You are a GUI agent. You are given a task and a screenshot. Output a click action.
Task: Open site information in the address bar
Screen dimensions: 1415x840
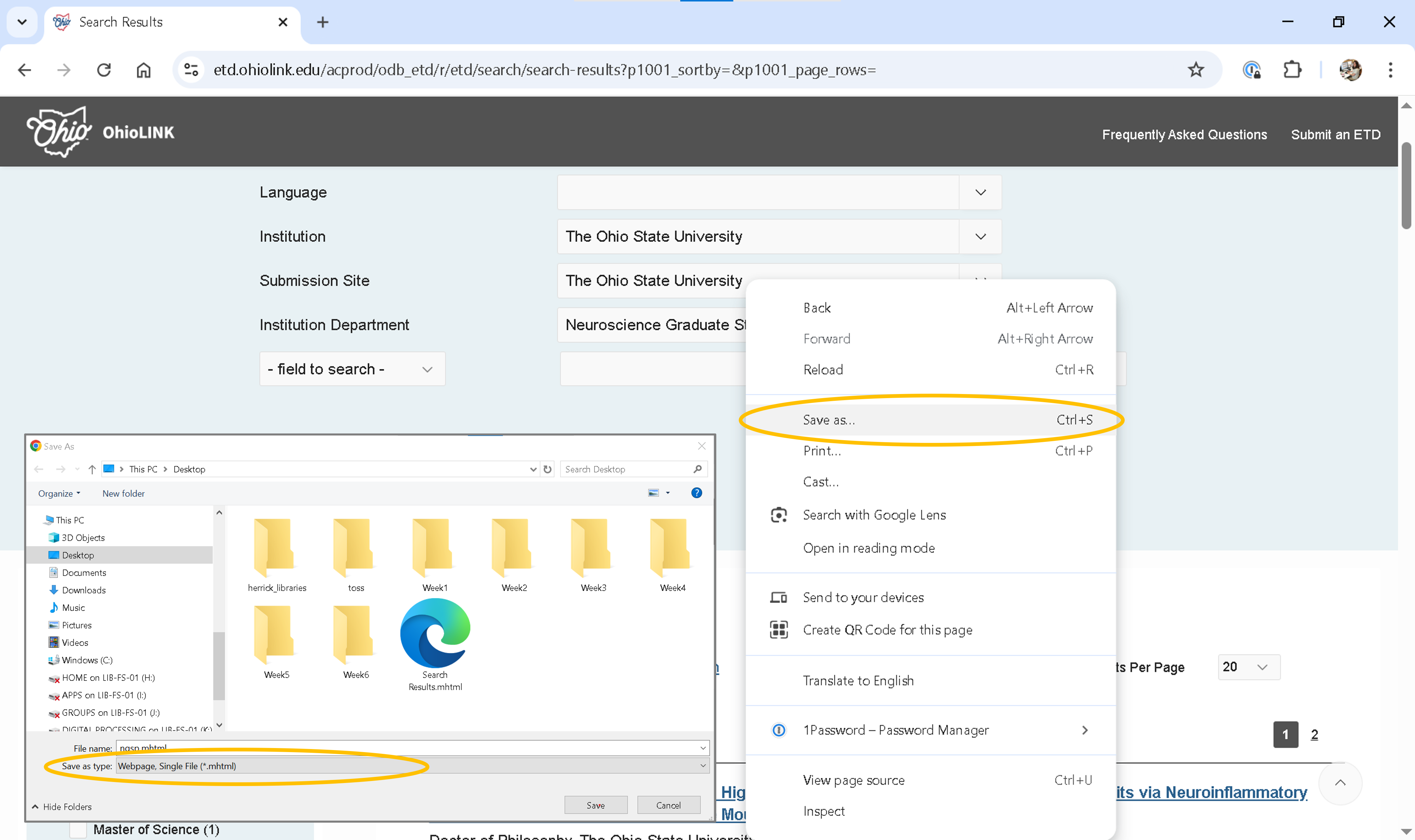190,70
